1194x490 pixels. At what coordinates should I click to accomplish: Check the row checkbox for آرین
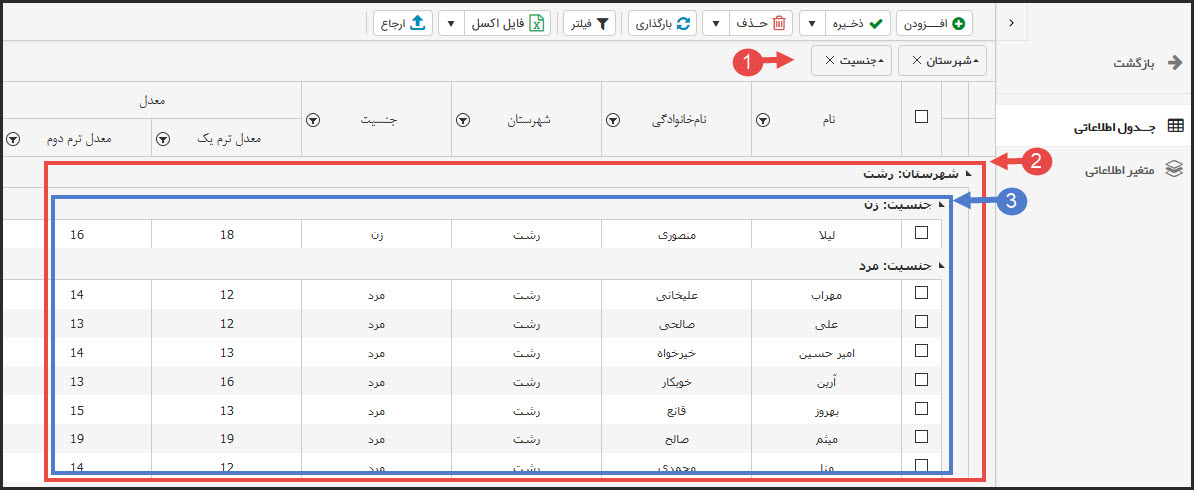coord(921,380)
